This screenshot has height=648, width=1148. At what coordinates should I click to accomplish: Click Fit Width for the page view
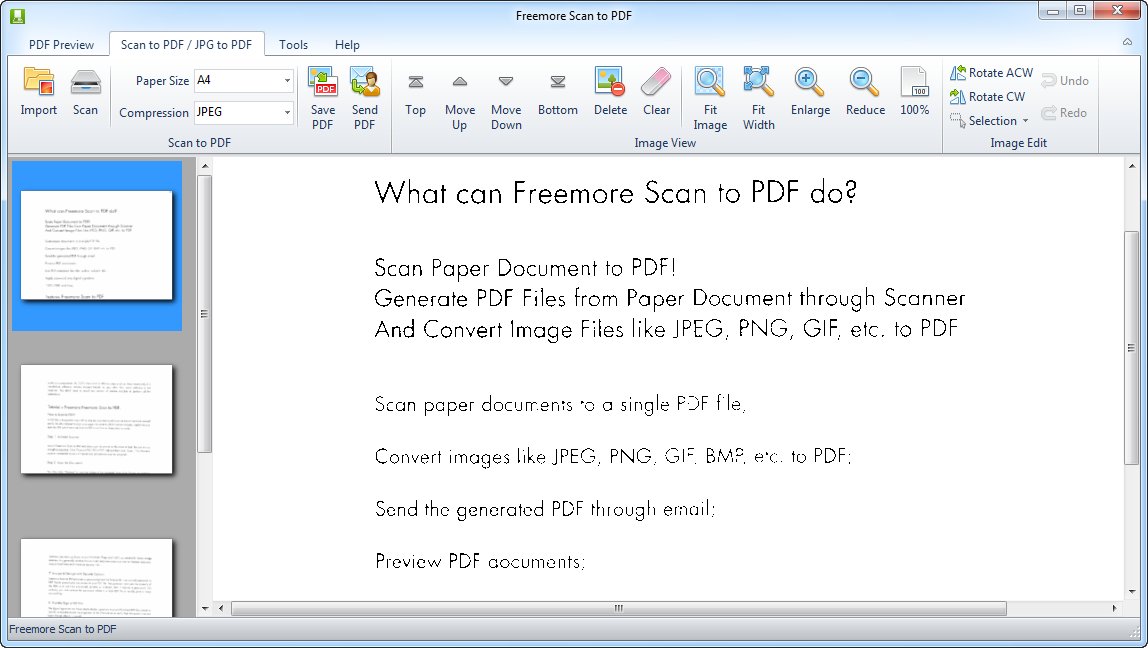tap(758, 95)
